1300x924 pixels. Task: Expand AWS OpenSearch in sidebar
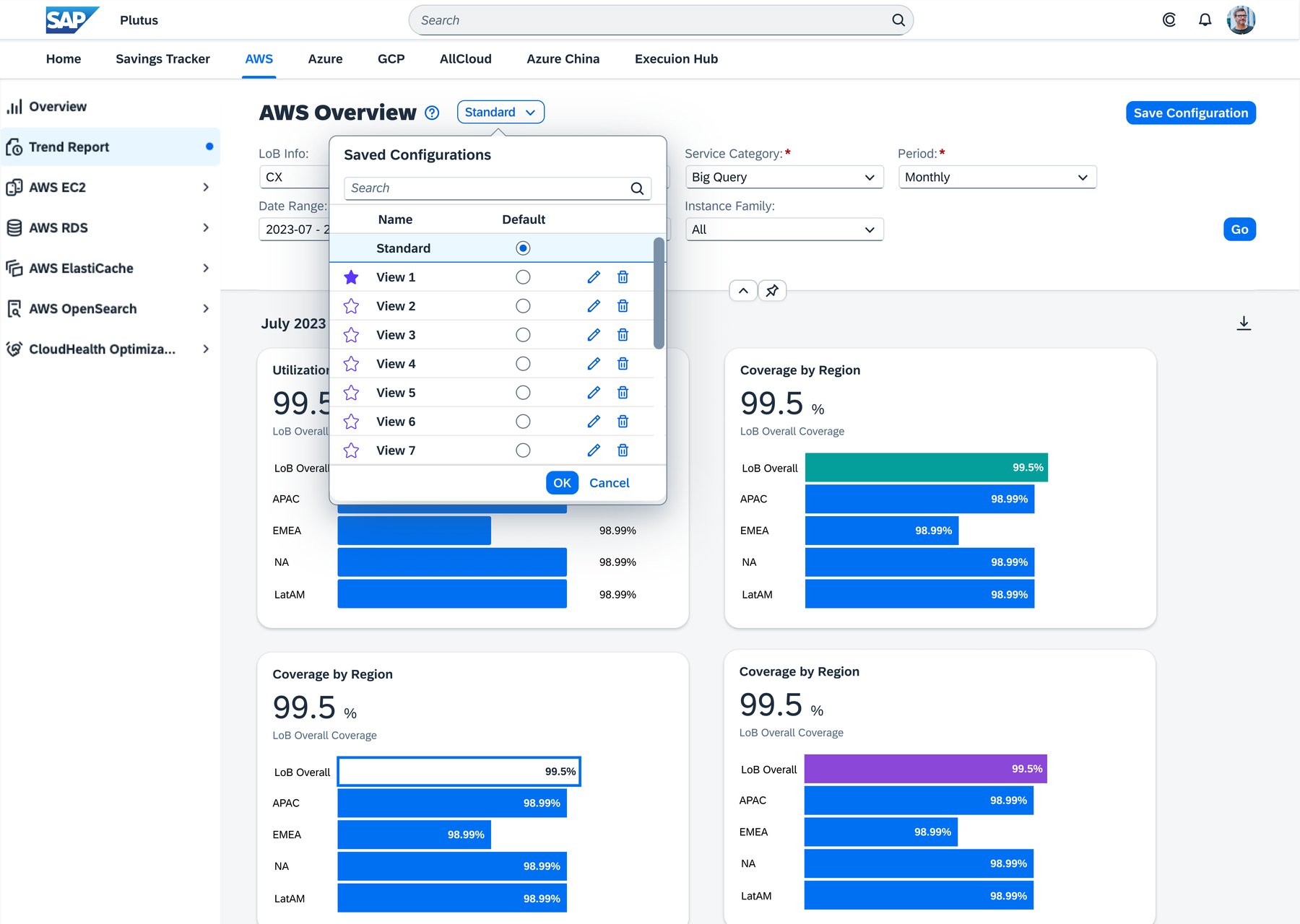[206, 309]
